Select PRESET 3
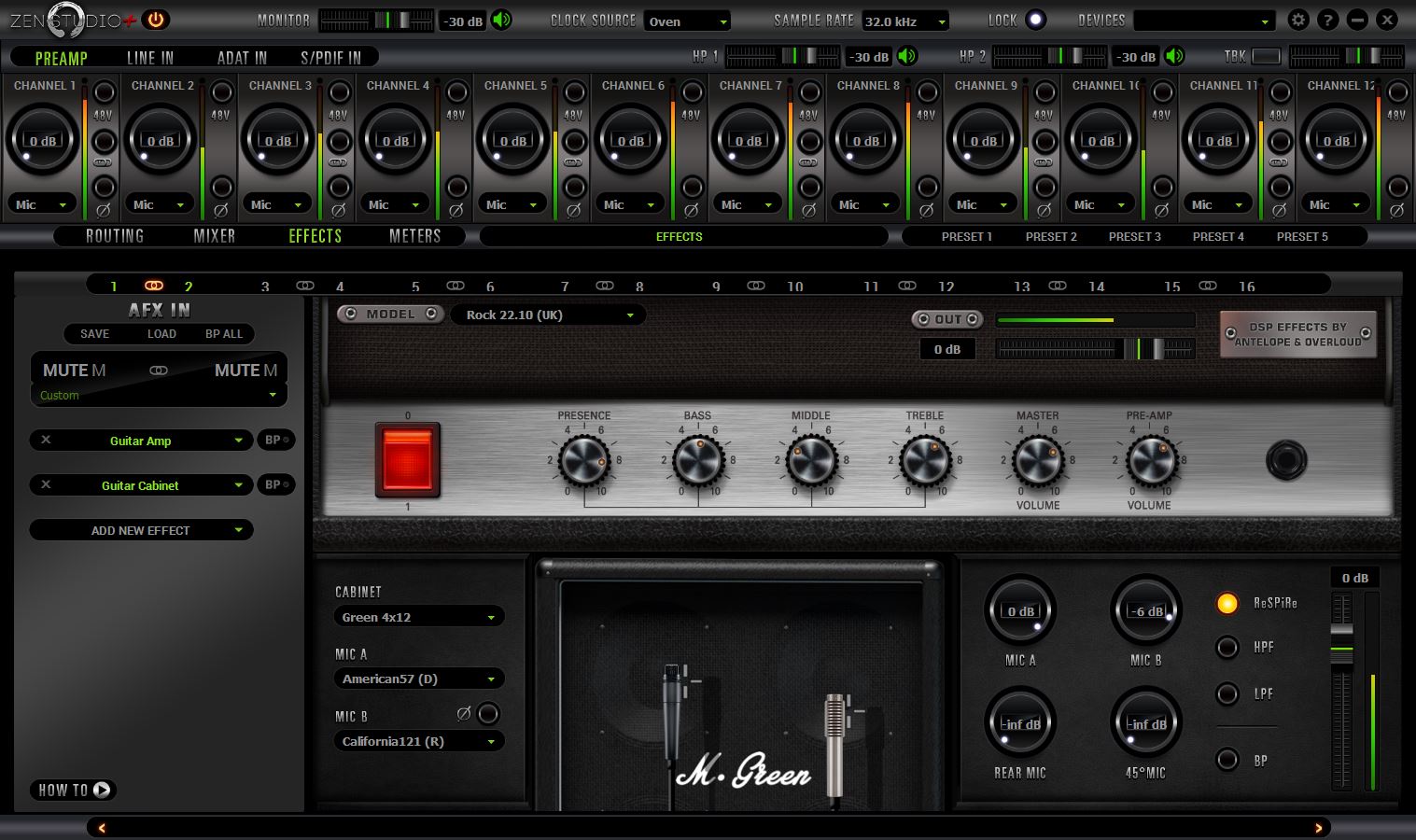The width and height of the screenshot is (1416, 840). 1134,236
